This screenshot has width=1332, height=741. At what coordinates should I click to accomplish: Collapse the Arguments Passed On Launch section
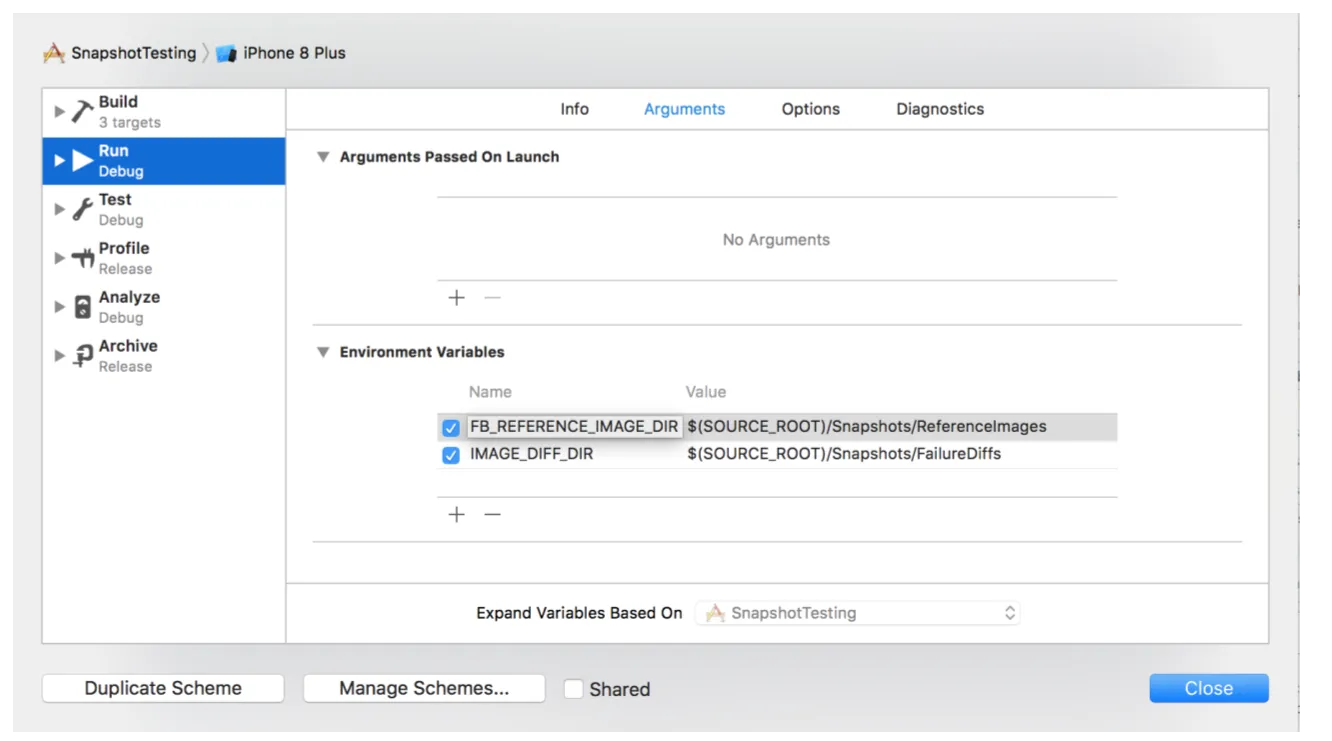click(x=323, y=157)
